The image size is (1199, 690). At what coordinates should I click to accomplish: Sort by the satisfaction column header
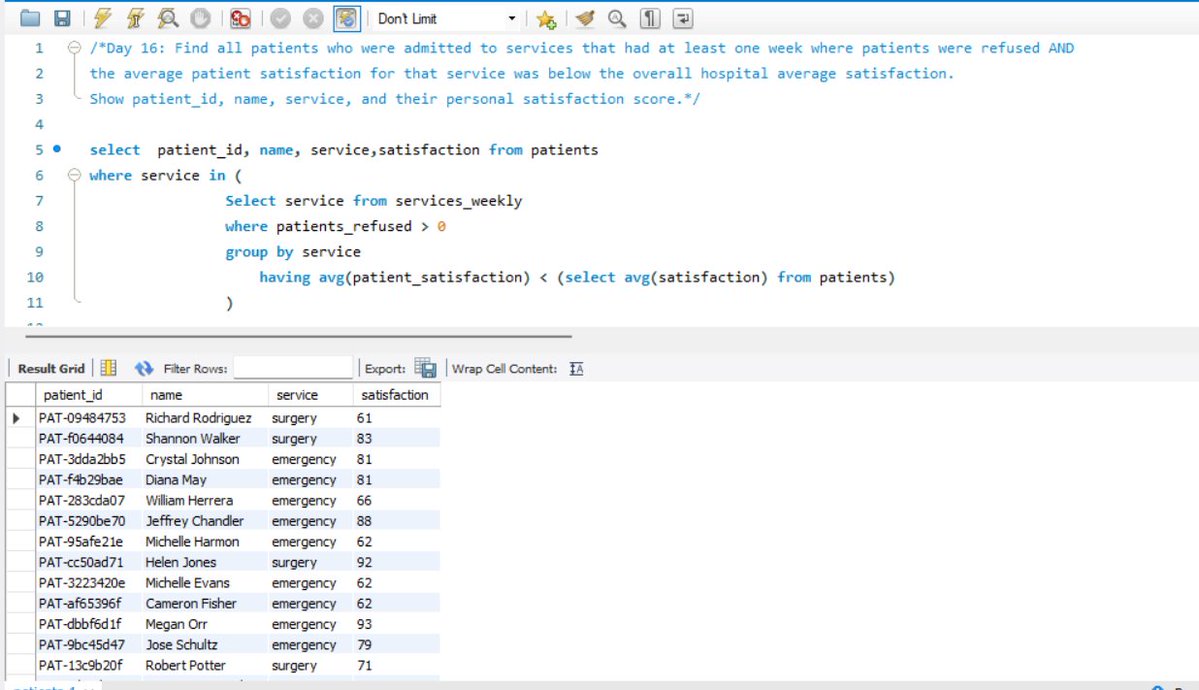pos(396,395)
